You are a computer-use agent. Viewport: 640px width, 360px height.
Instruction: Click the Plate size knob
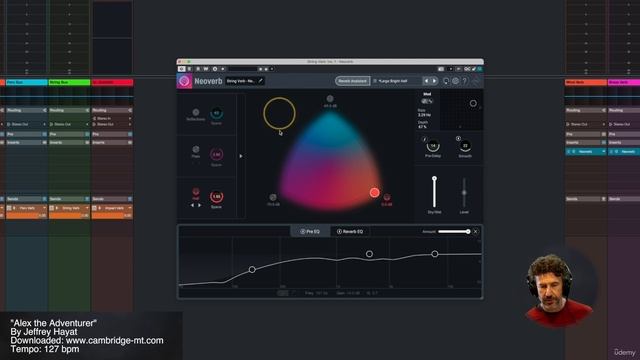point(216,154)
